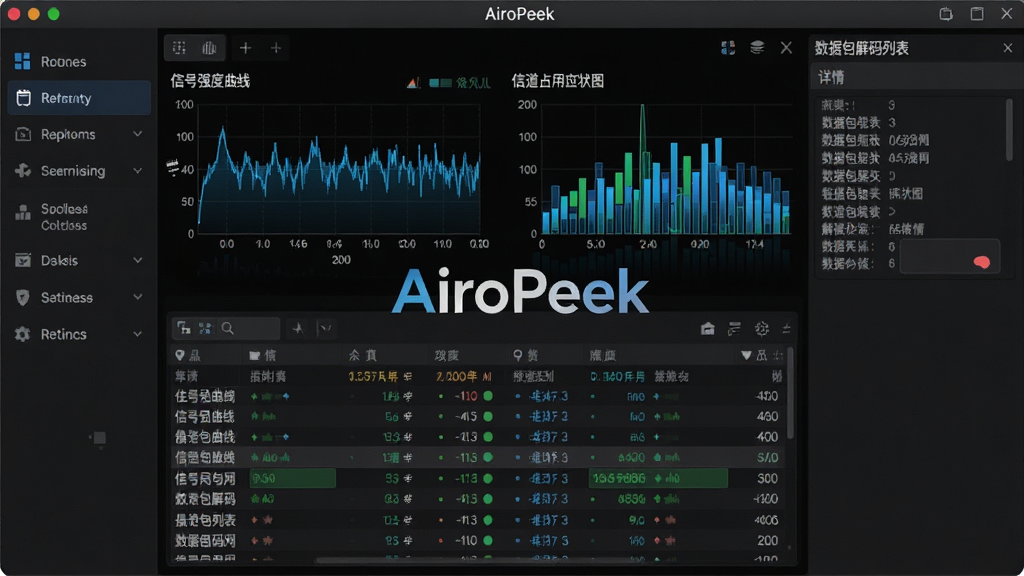Select the bar chart view icon in top toolbar
1024x576 pixels.
tap(209, 48)
